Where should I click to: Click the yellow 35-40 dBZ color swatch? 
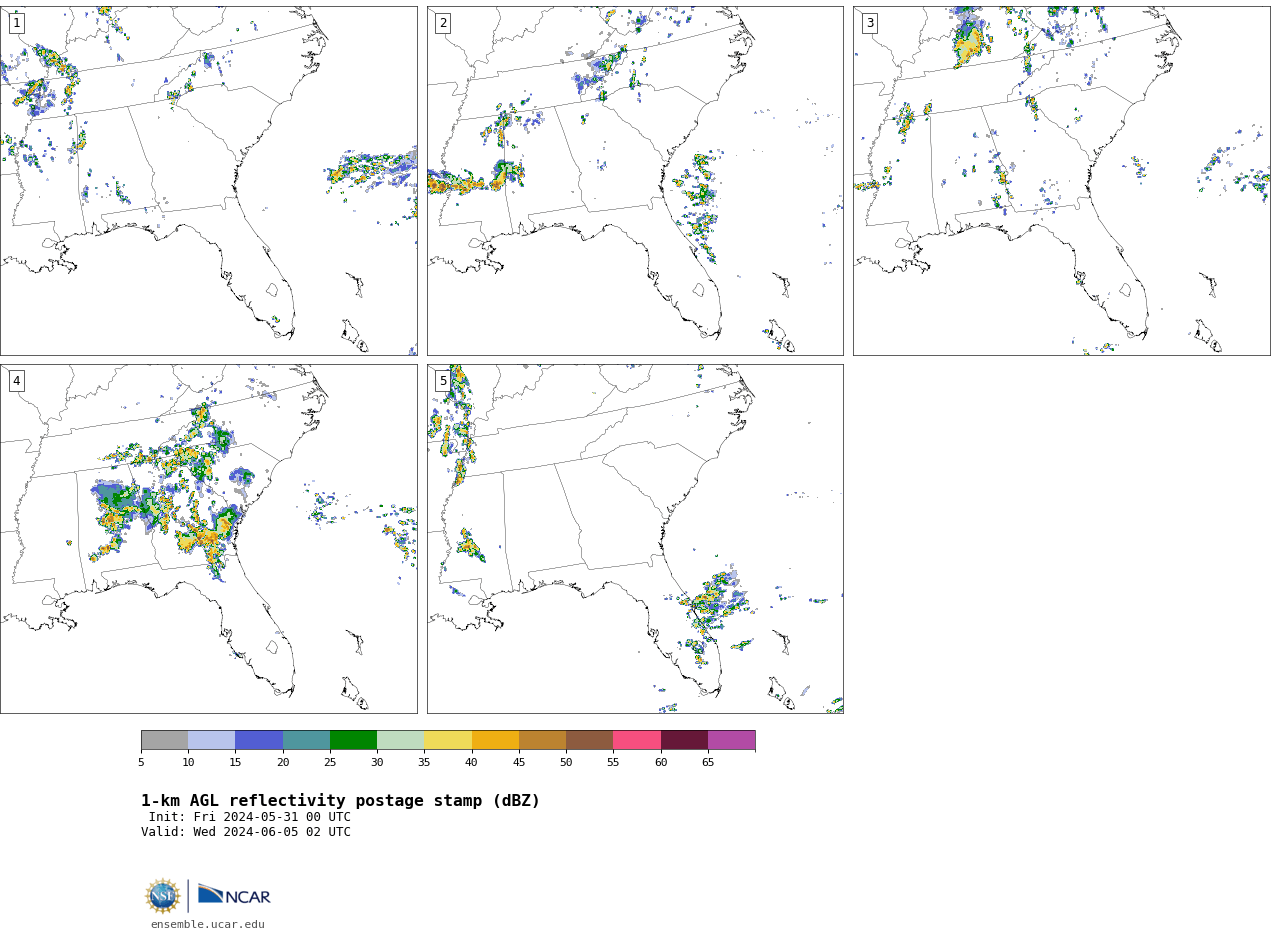click(x=448, y=740)
